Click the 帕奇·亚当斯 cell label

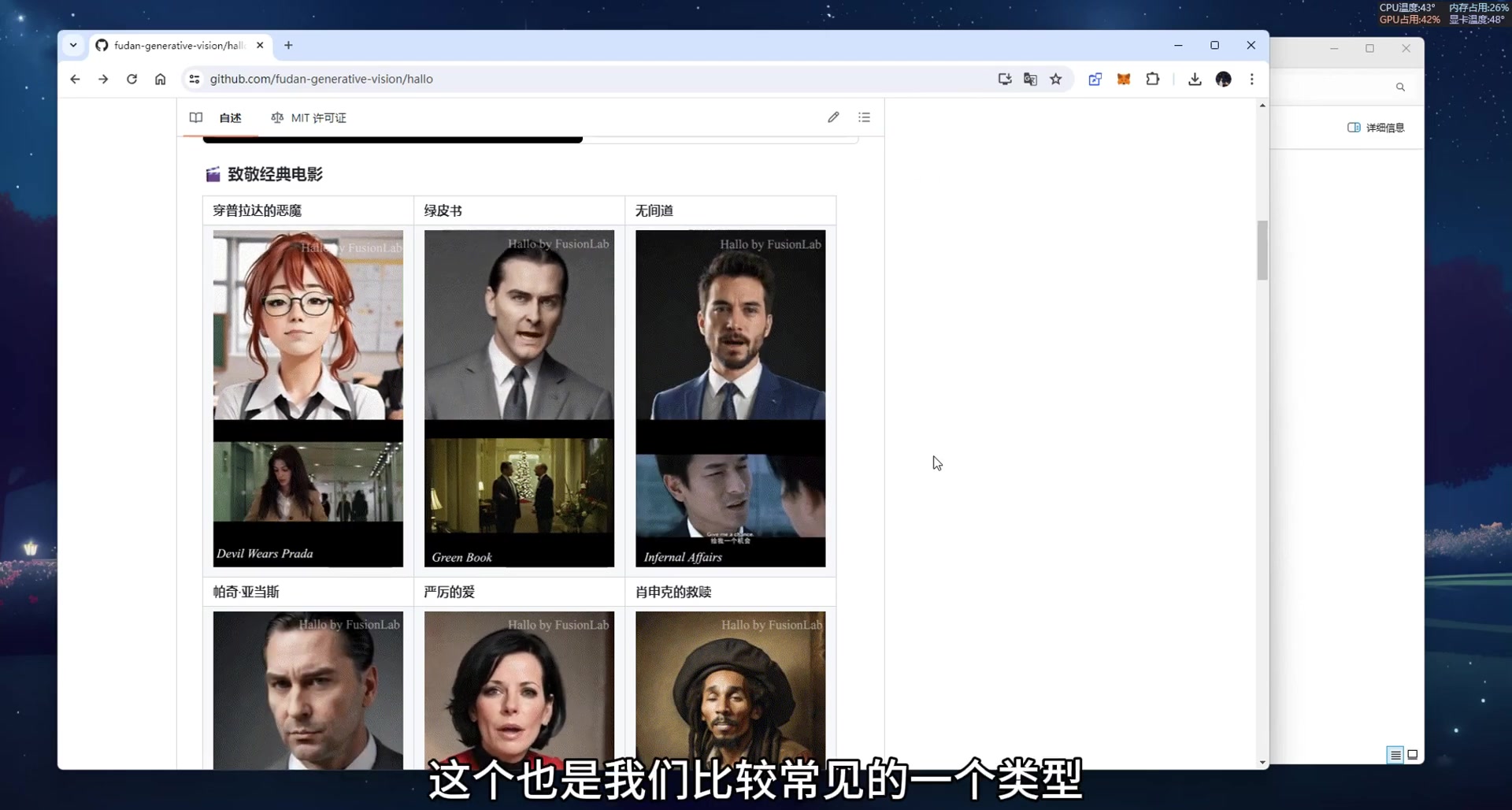246,592
